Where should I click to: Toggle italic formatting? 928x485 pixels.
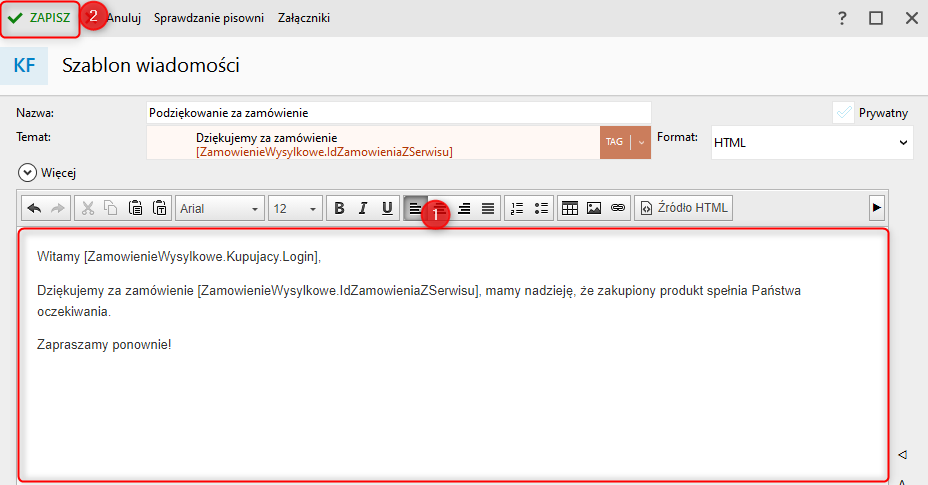(363, 208)
